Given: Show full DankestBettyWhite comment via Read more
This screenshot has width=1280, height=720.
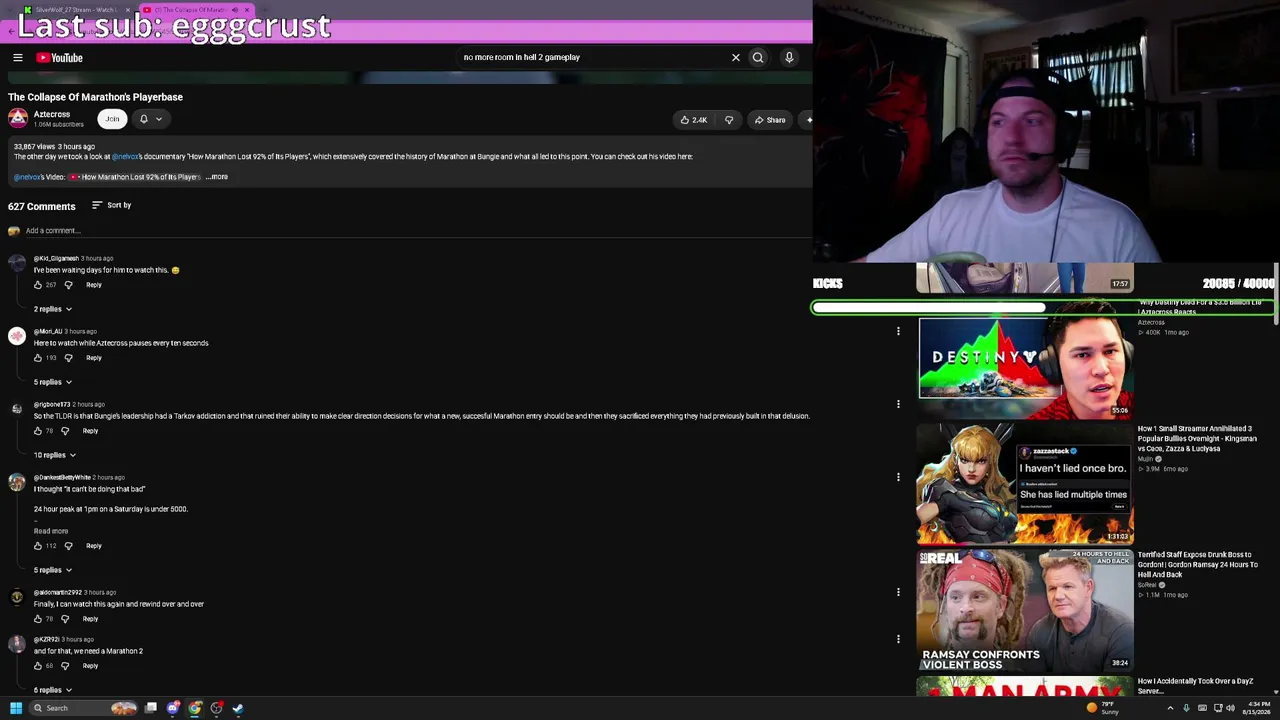Looking at the screenshot, I should pos(51,531).
